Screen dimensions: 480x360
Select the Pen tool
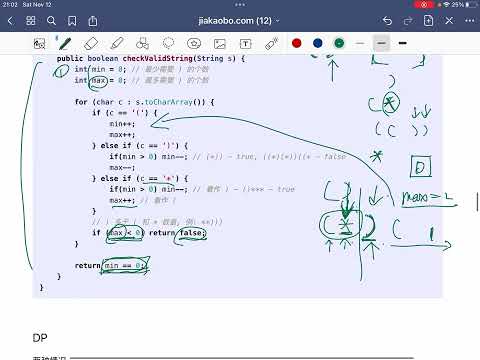(x=65, y=43)
